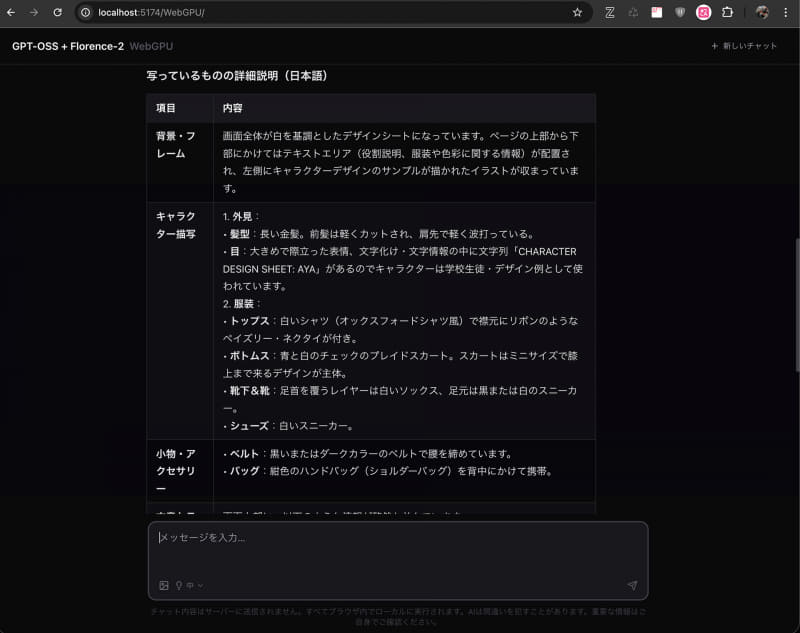Open the browser profile avatar menu

click(x=761, y=12)
